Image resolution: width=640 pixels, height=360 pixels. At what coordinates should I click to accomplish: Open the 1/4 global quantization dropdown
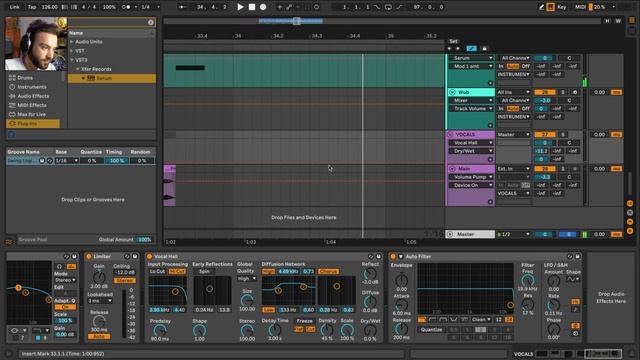tap(150, 7)
